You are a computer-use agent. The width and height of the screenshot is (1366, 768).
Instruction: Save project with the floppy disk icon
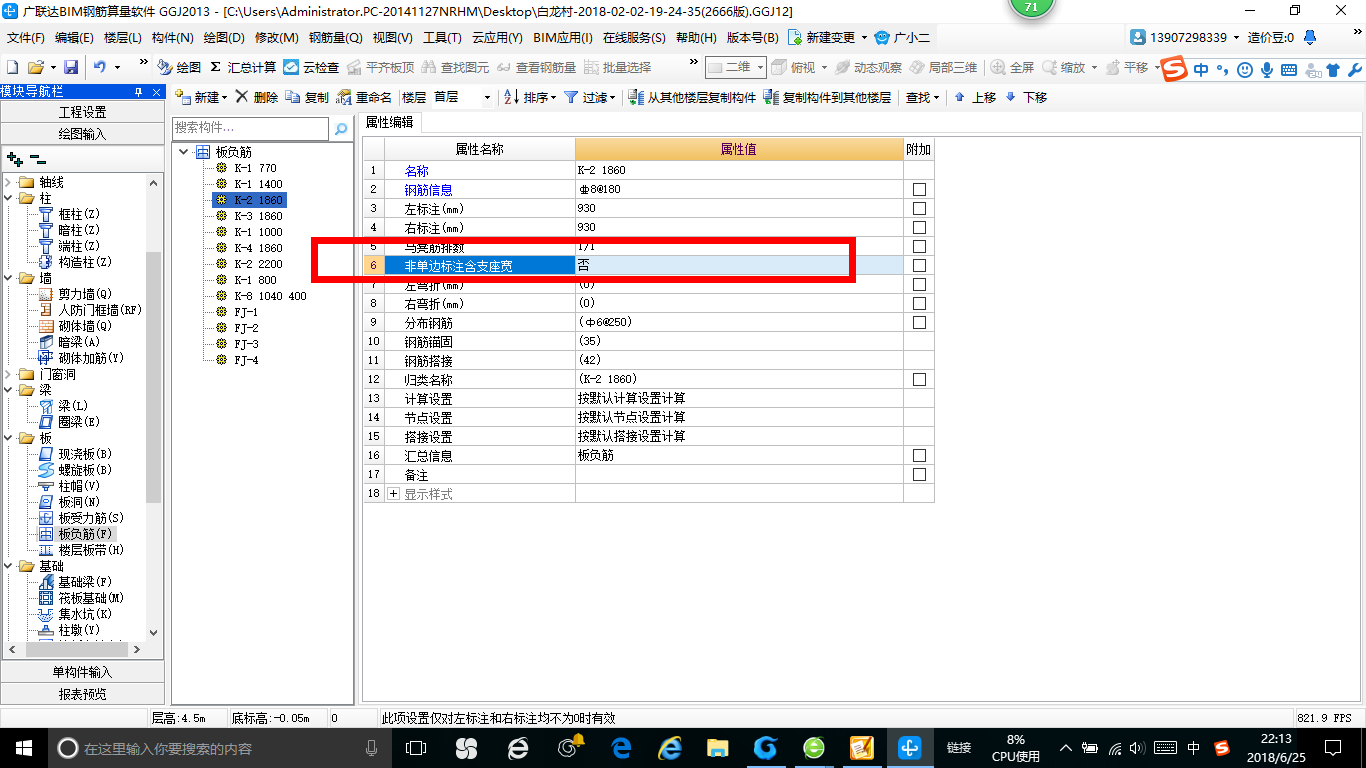[x=71, y=67]
